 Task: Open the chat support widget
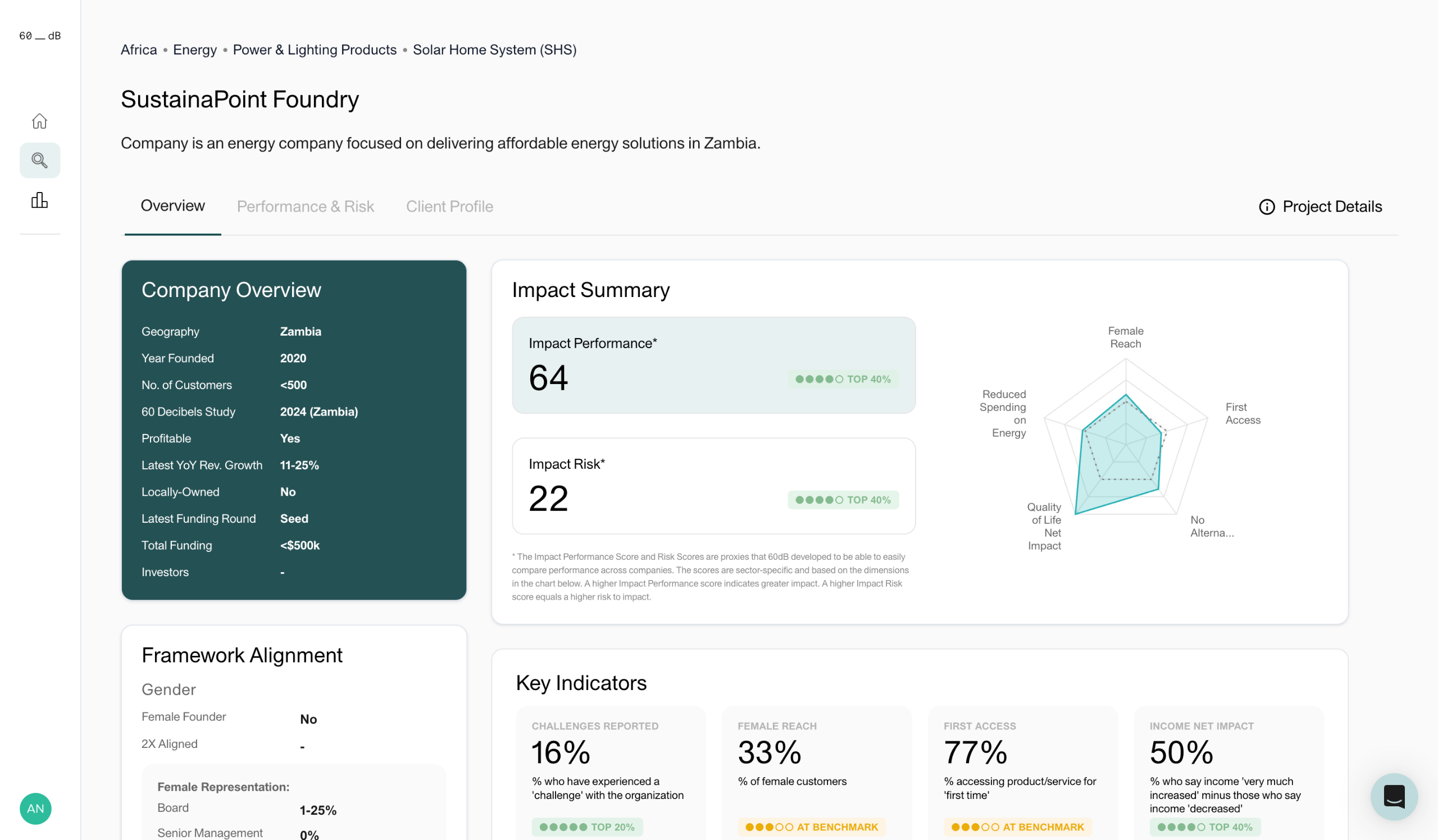point(1394,797)
